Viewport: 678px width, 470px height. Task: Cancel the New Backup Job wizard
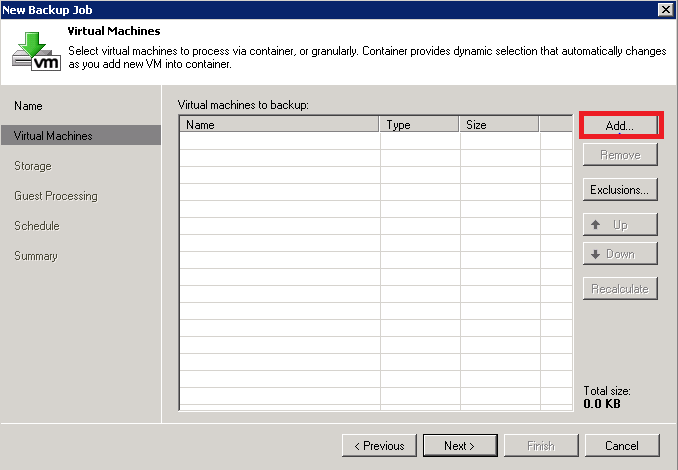click(x=622, y=445)
